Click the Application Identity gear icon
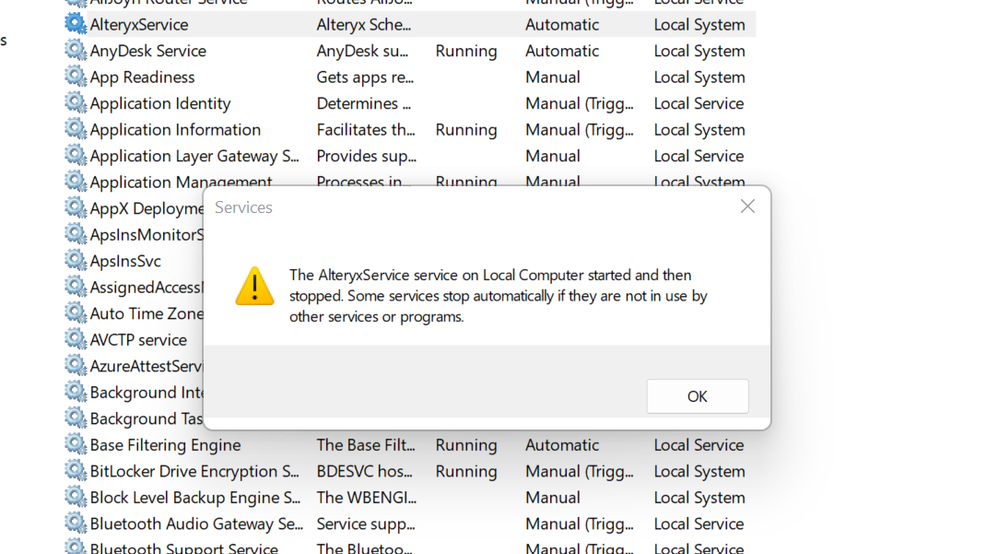The height and width of the screenshot is (554, 998). [x=75, y=103]
